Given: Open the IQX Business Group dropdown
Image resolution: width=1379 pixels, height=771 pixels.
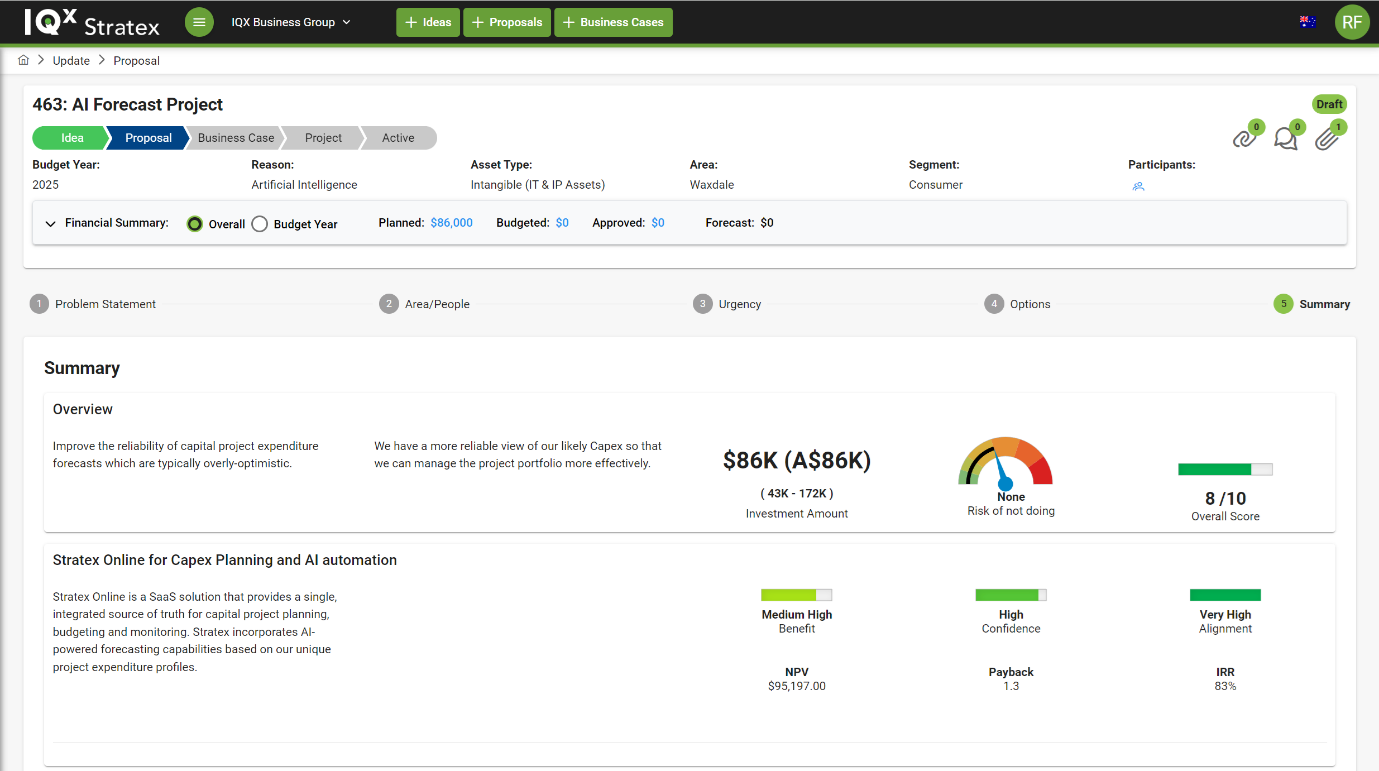Looking at the screenshot, I should click(x=291, y=22).
